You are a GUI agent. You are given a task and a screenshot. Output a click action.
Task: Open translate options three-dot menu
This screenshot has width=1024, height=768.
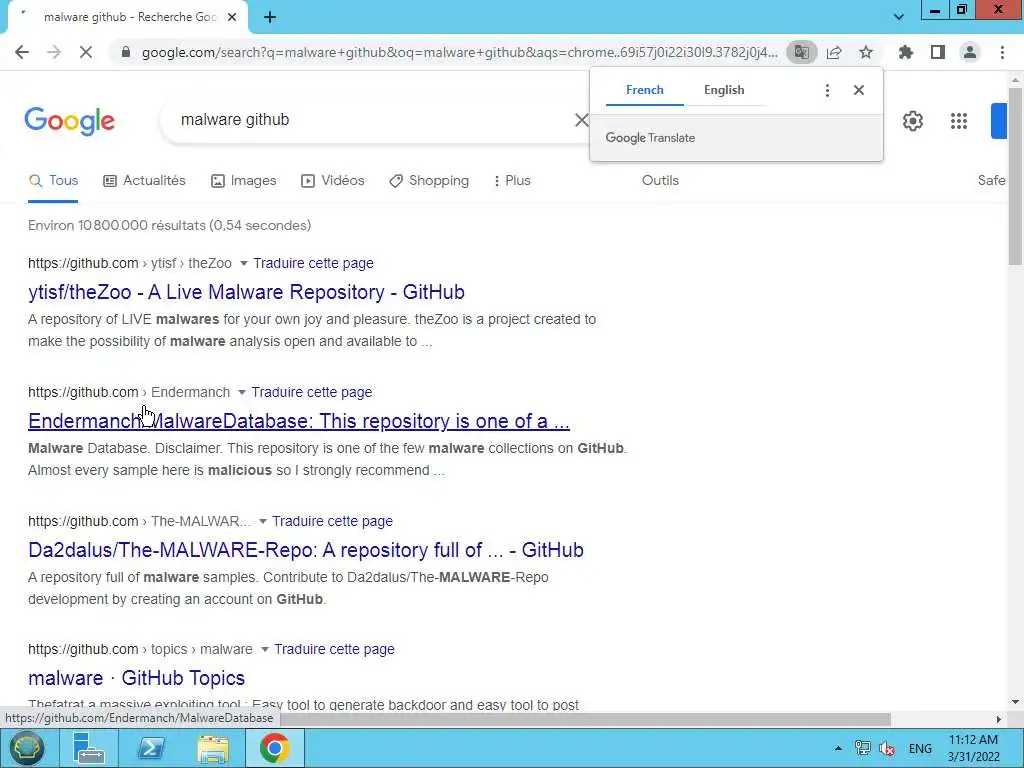coord(827,90)
